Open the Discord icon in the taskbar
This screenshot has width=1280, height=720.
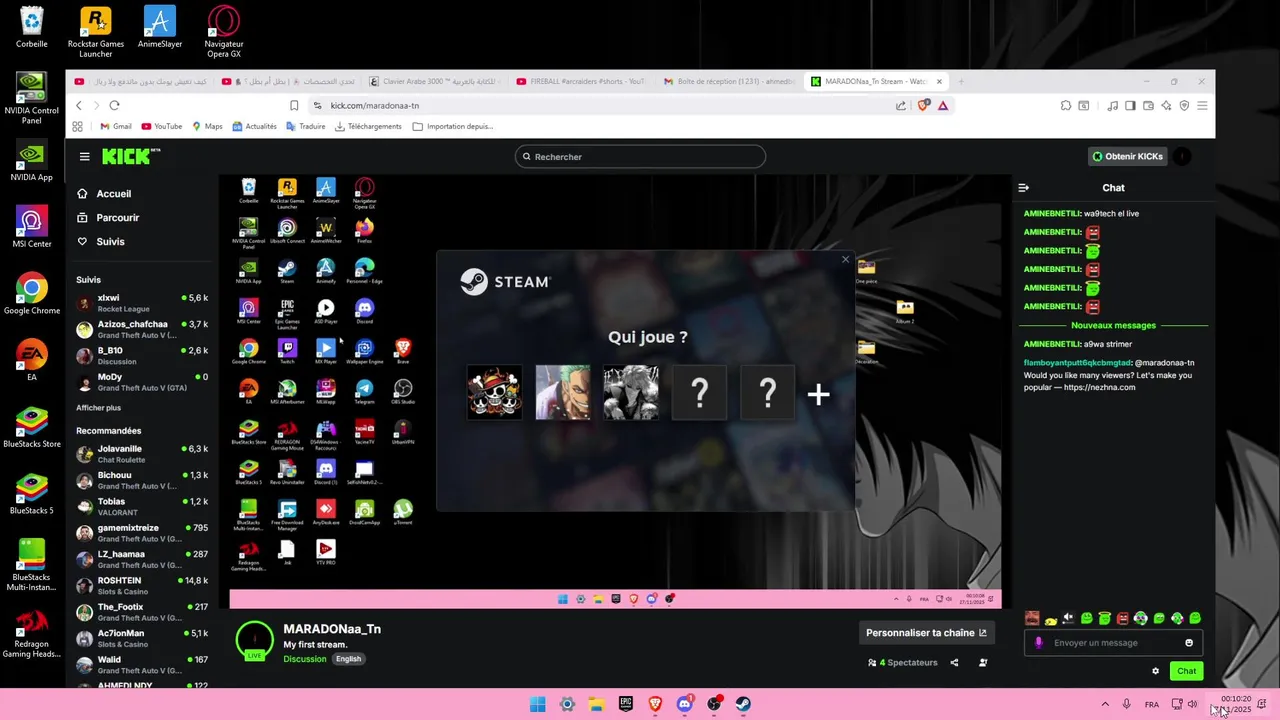(685, 704)
